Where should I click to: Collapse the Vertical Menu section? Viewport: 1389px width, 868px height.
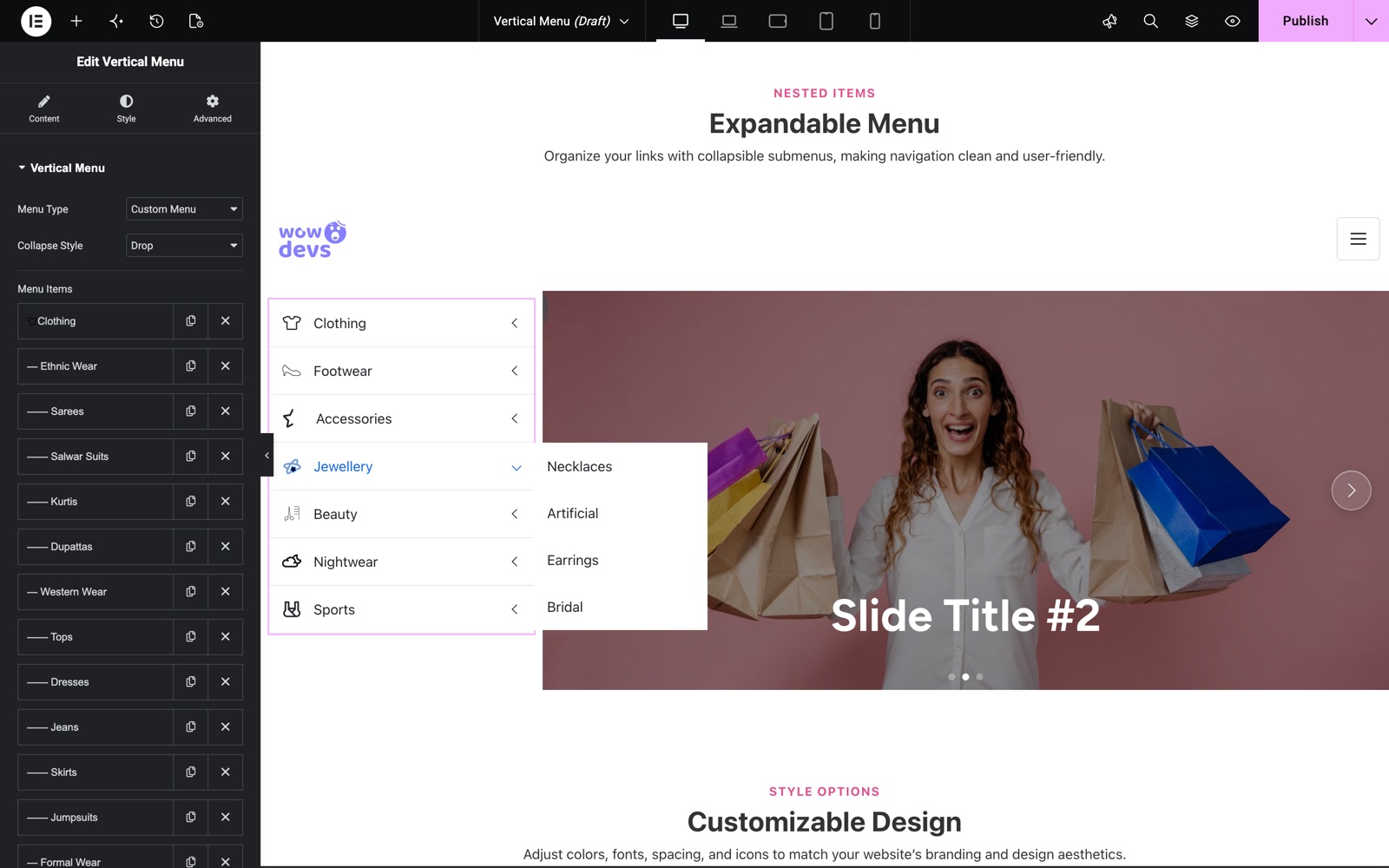tap(61, 168)
